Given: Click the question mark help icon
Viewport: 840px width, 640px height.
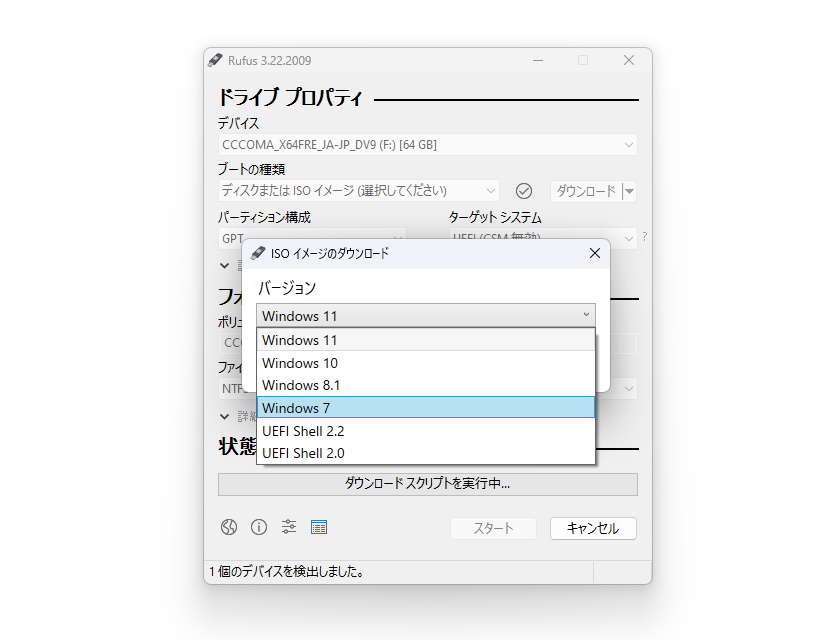Looking at the screenshot, I should 645,237.
